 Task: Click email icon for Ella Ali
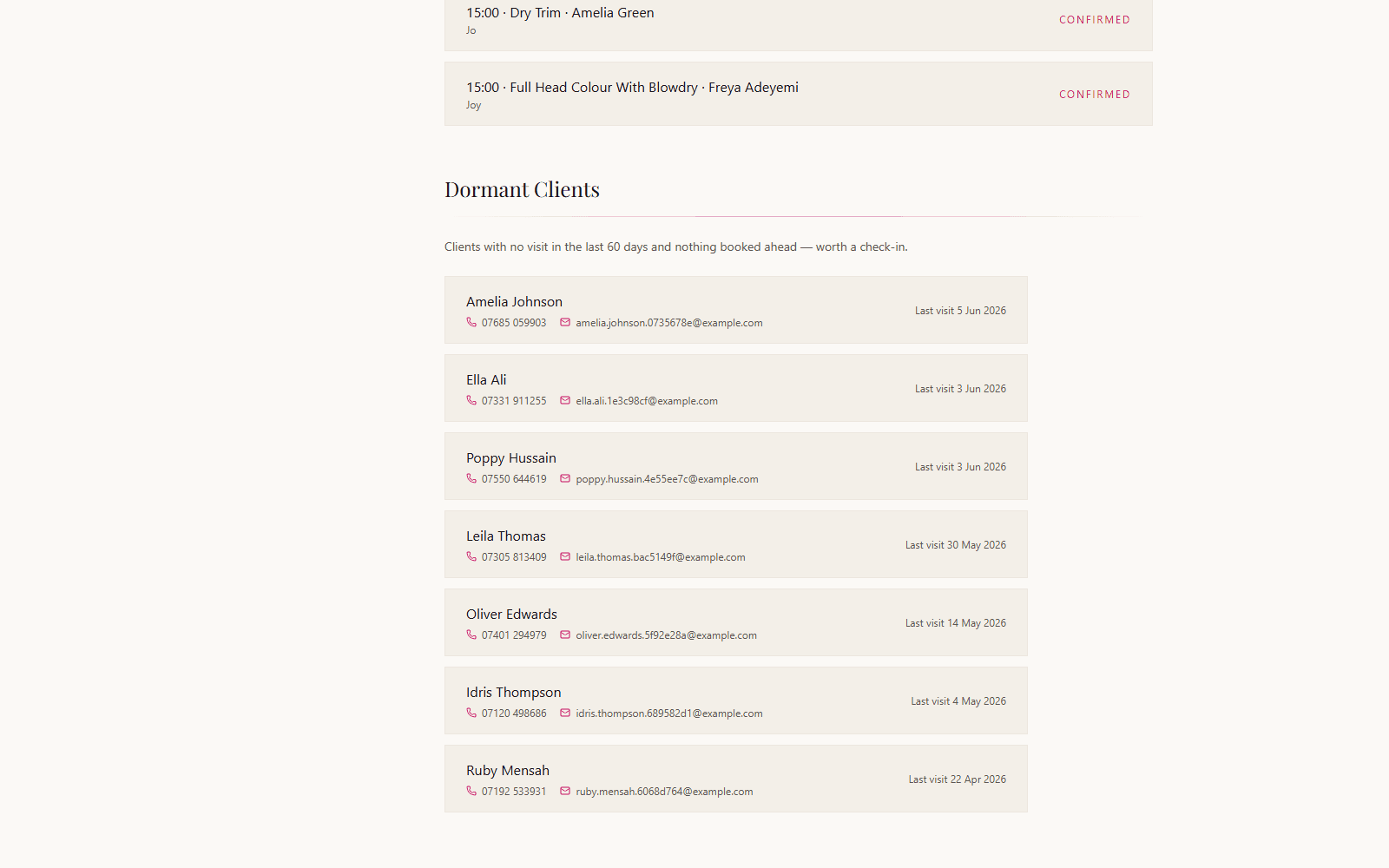565,400
